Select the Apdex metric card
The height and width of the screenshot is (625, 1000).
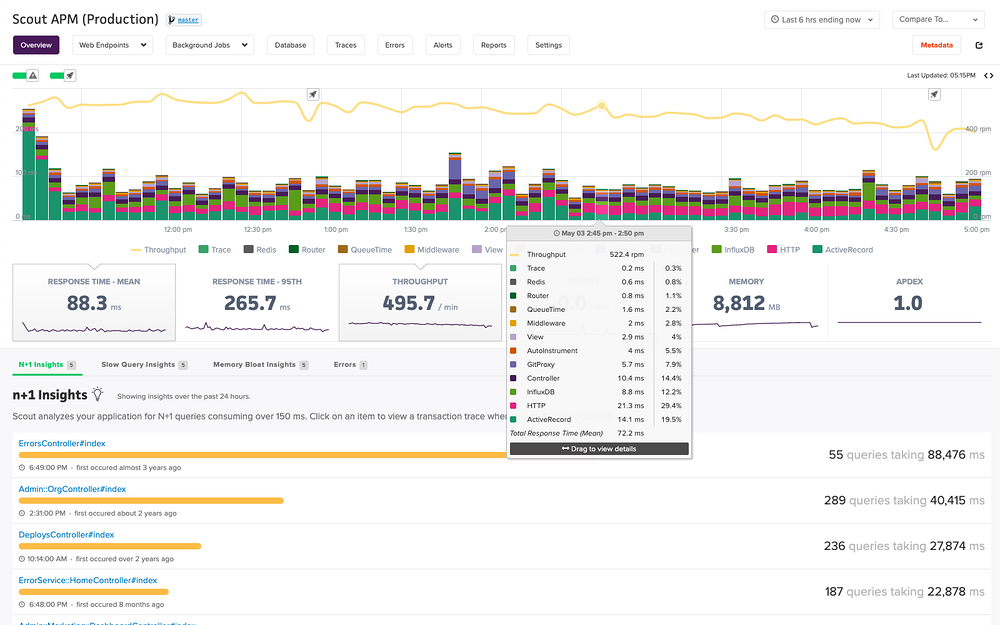(909, 303)
